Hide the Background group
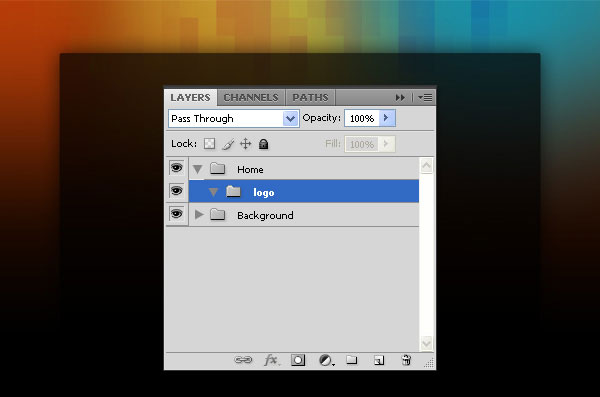600x397 pixels. [176, 214]
